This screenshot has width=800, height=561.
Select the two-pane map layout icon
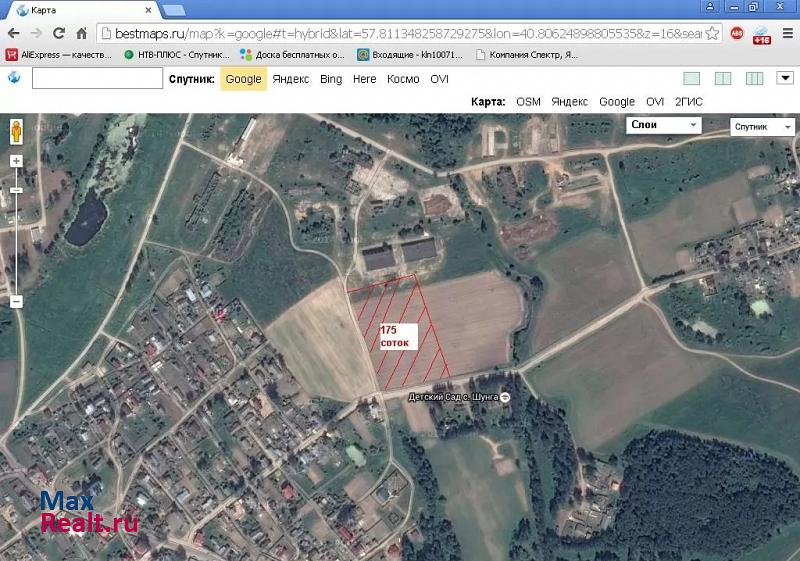(723, 78)
